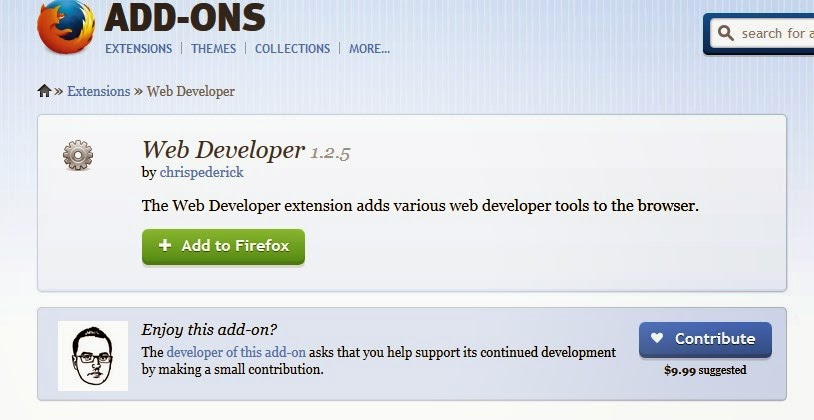Image resolution: width=814 pixels, height=420 pixels.
Task: Open the ADD-ONS site title
Action: click(x=185, y=17)
